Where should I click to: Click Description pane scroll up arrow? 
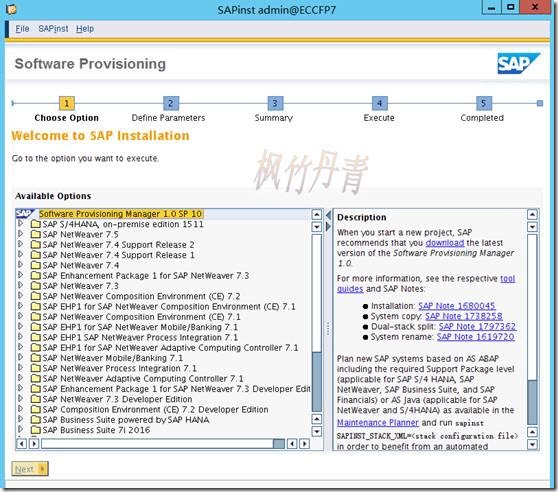click(532, 215)
